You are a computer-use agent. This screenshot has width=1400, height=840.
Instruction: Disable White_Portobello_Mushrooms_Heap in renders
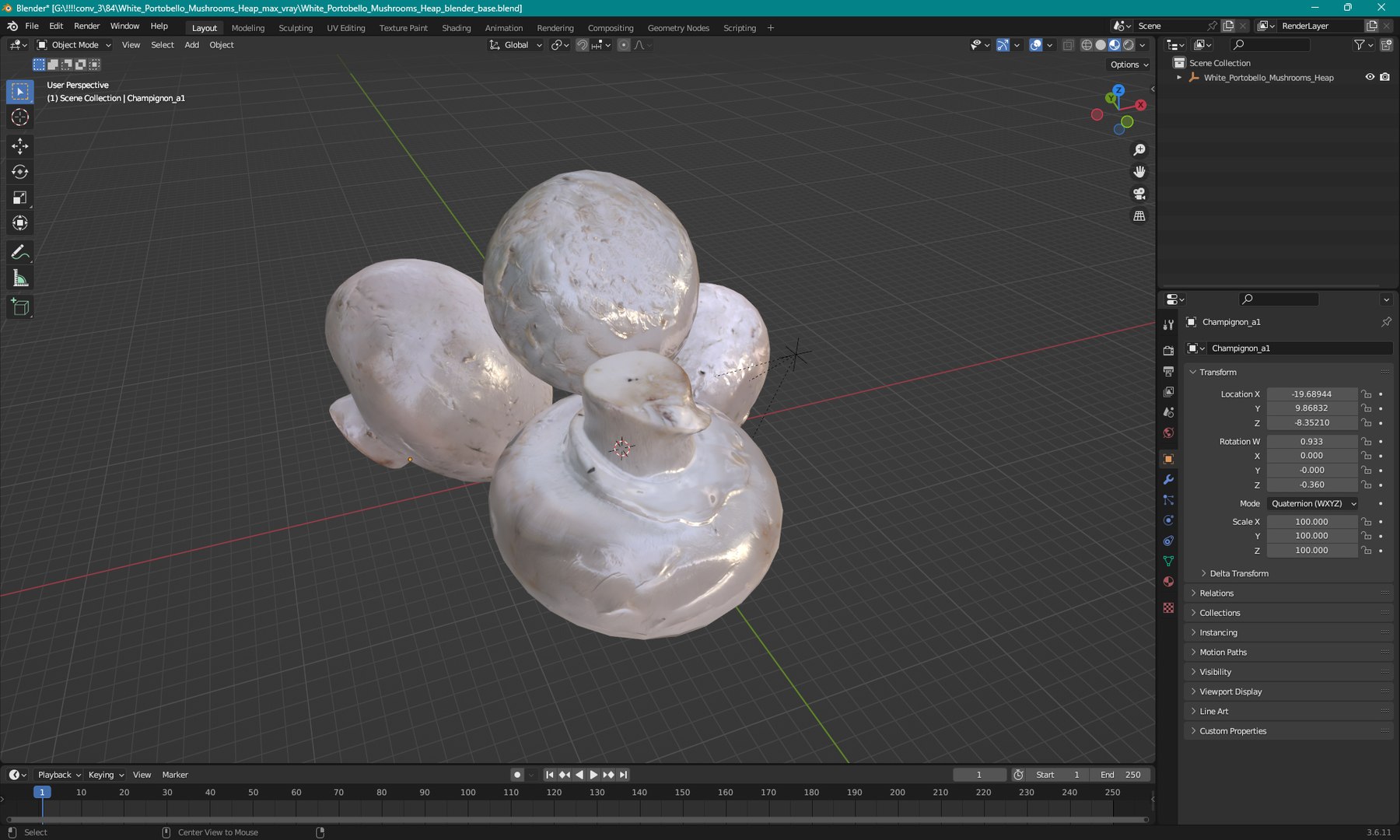point(1384,77)
